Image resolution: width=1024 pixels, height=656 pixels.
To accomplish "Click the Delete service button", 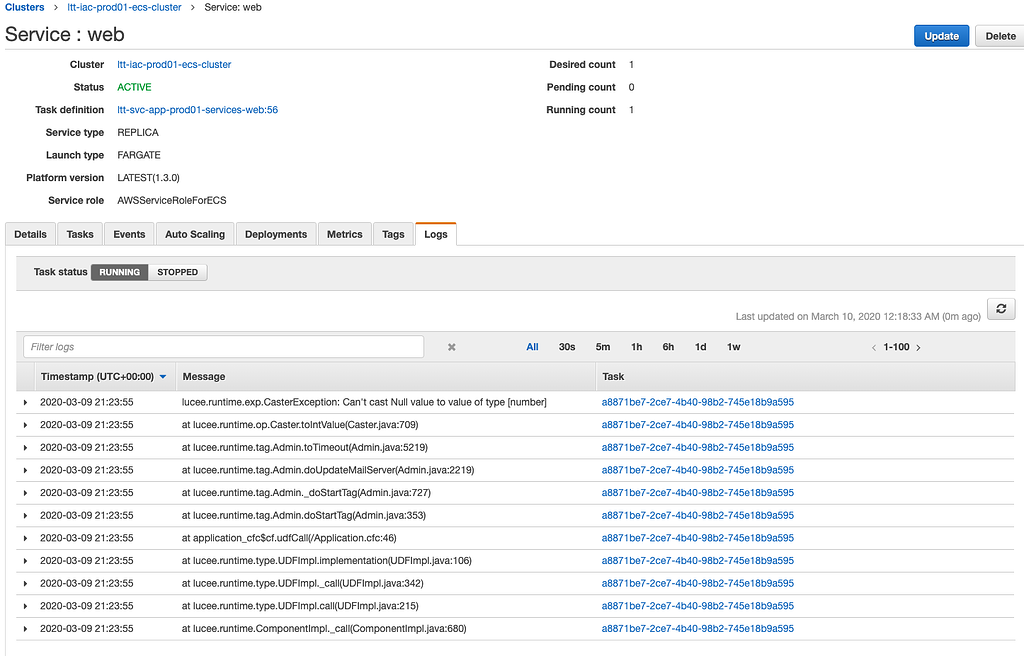I will 1000,36.
